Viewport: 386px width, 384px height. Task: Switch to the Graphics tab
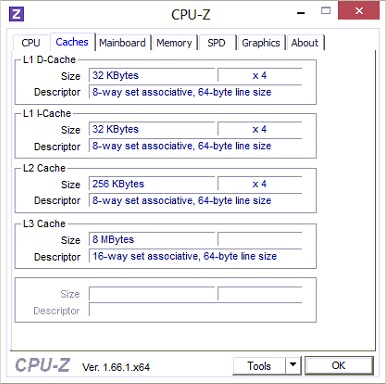click(x=261, y=43)
